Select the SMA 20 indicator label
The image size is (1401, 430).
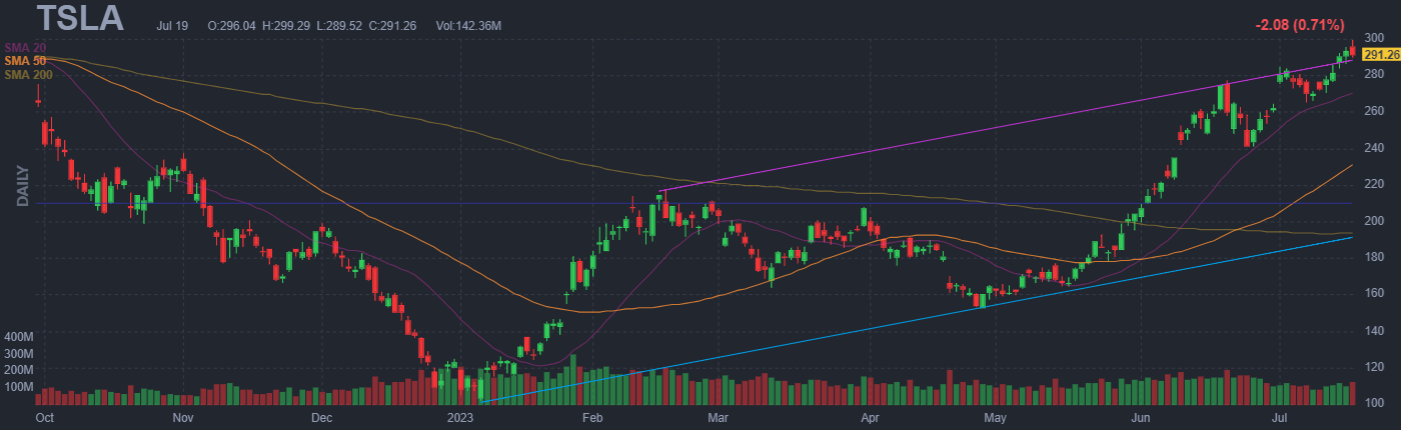click(23, 47)
